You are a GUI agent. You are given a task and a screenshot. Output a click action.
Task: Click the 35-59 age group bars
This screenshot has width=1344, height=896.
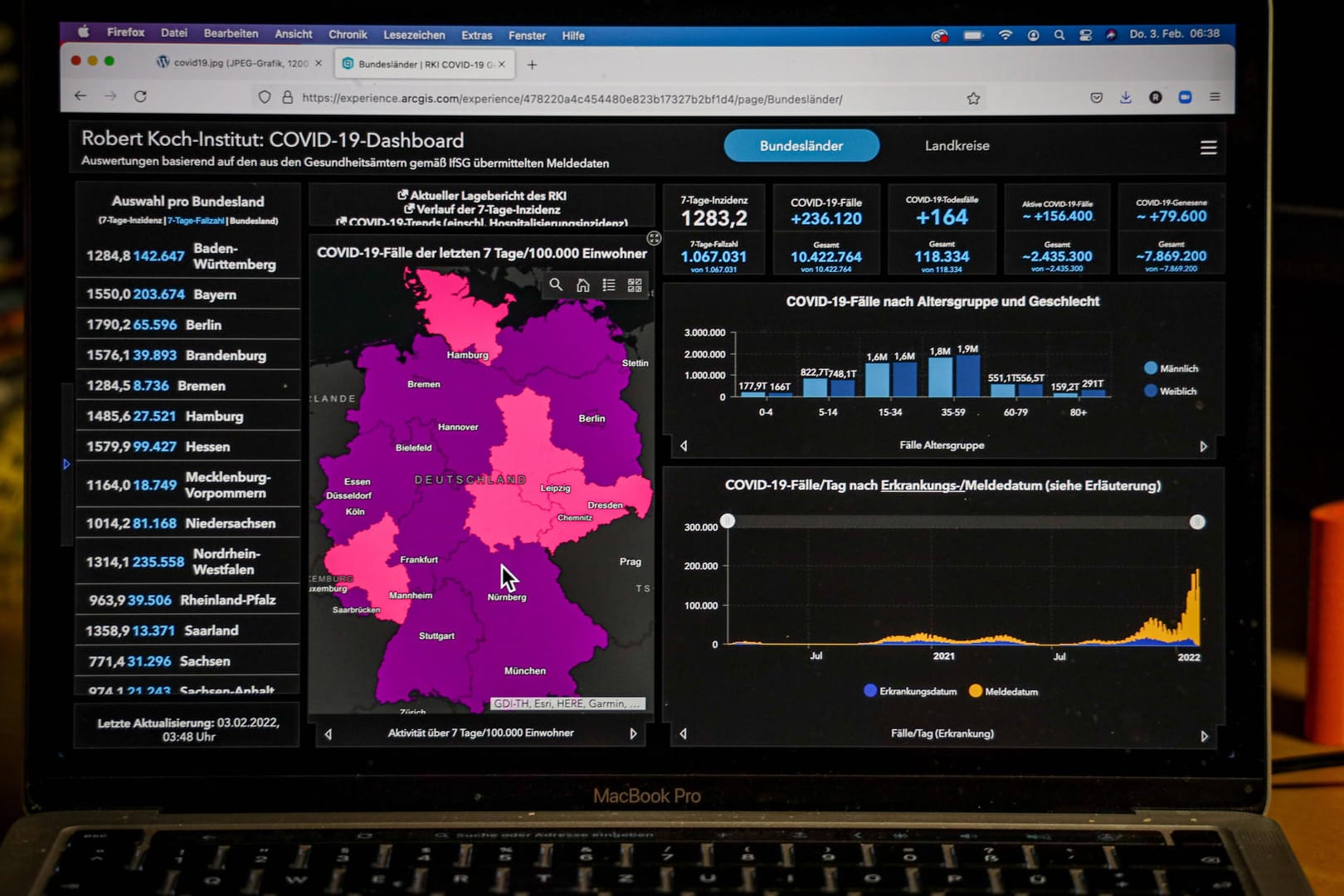point(954,375)
